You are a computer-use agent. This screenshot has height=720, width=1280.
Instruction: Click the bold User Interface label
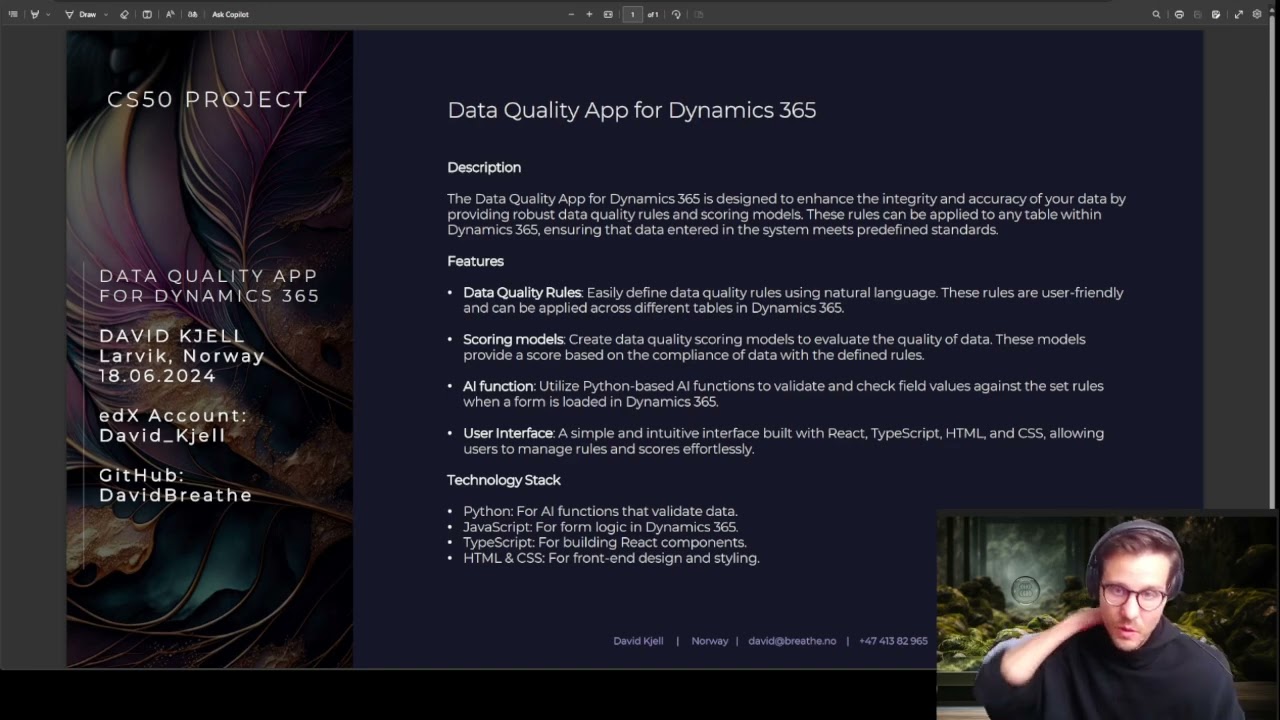508,433
